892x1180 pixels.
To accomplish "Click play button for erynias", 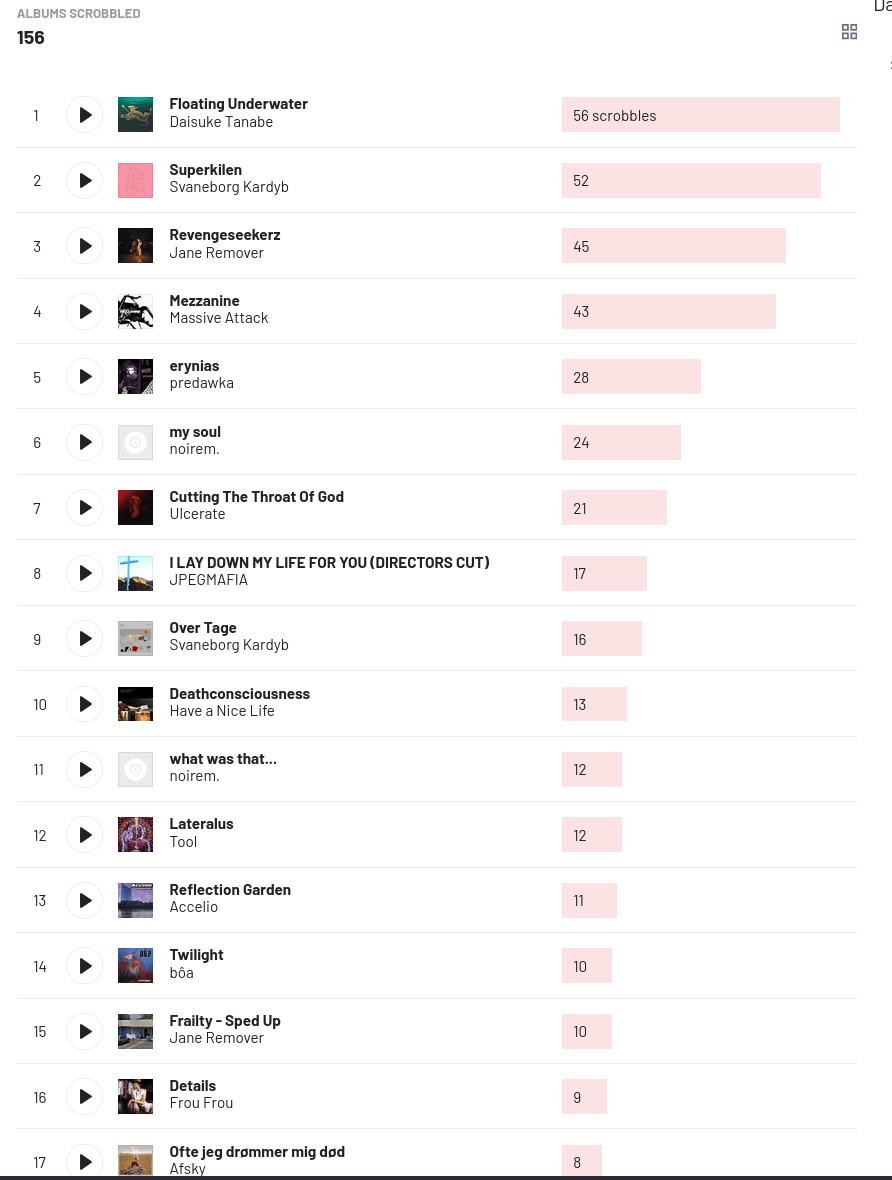I will pyautogui.click(x=85, y=377).
